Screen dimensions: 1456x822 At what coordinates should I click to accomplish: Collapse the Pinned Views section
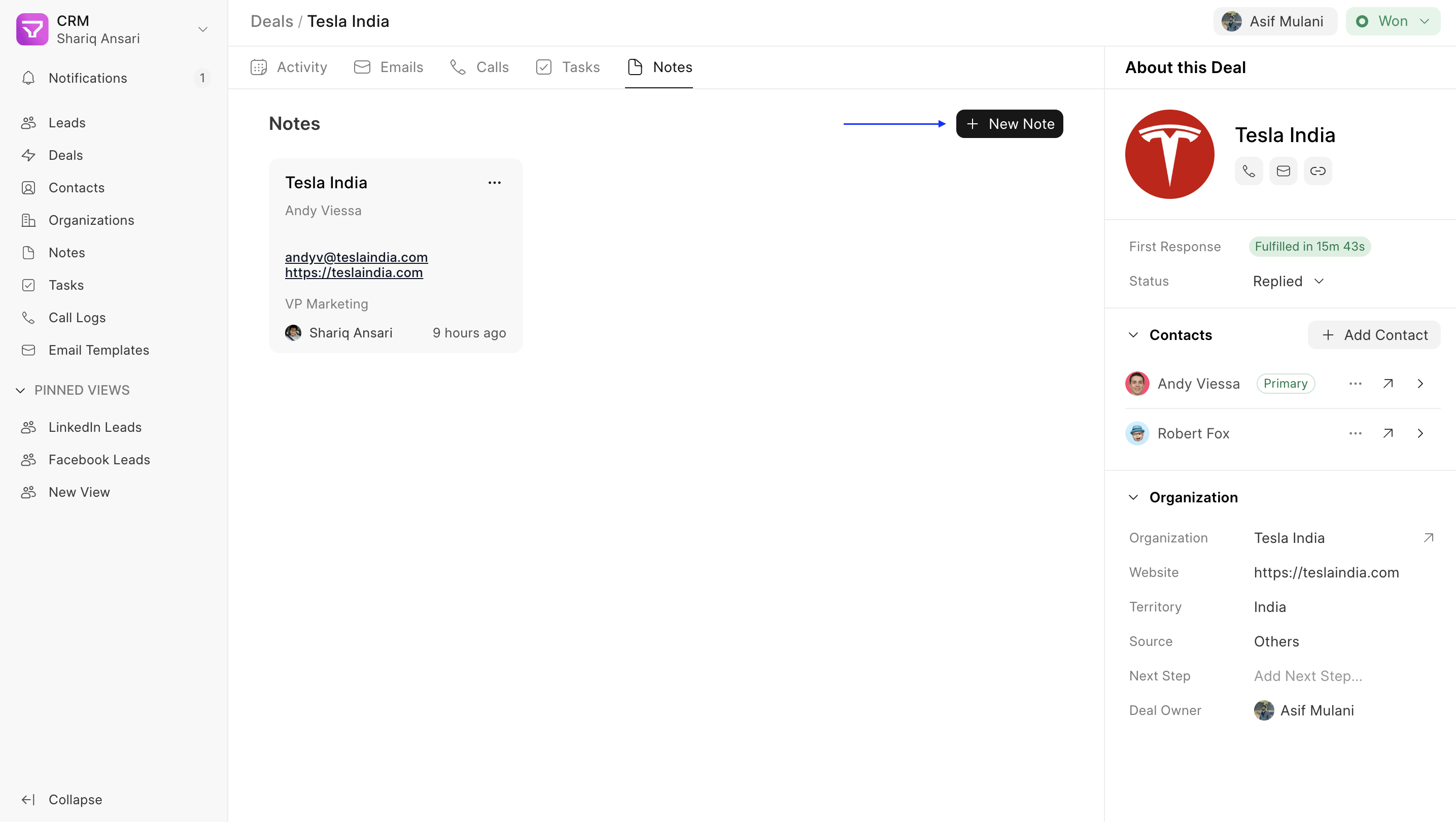[20, 390]
